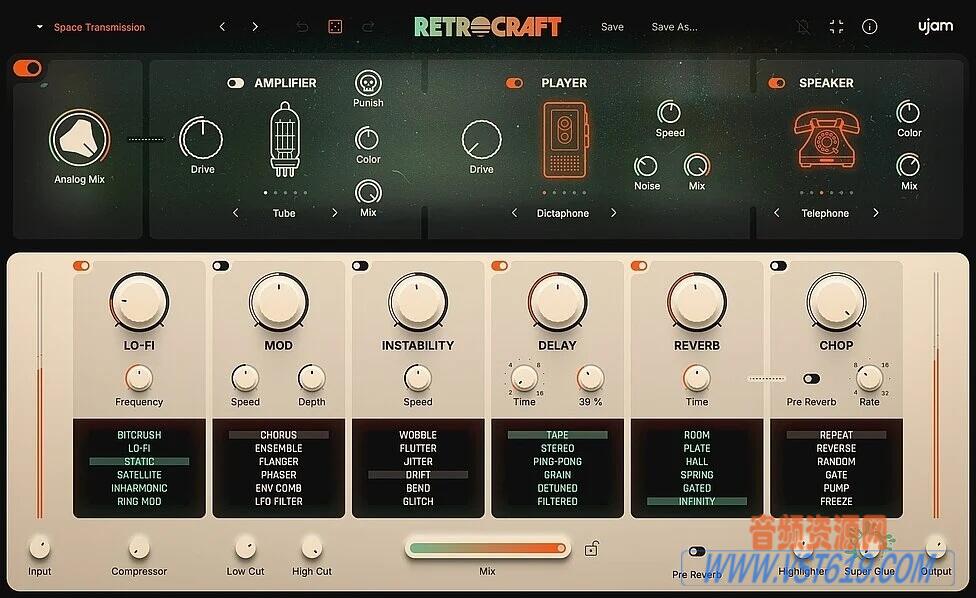Screen dimensions: 976x598
Task: Select HALL in the REVERB list
Action: point(697,462)
